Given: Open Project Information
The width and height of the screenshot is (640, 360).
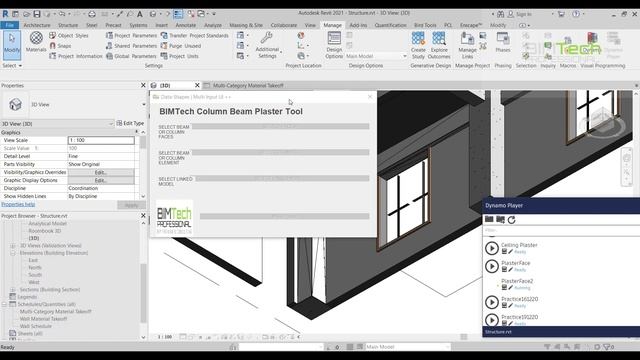Looking at the screenshot, I should [76, 56].
